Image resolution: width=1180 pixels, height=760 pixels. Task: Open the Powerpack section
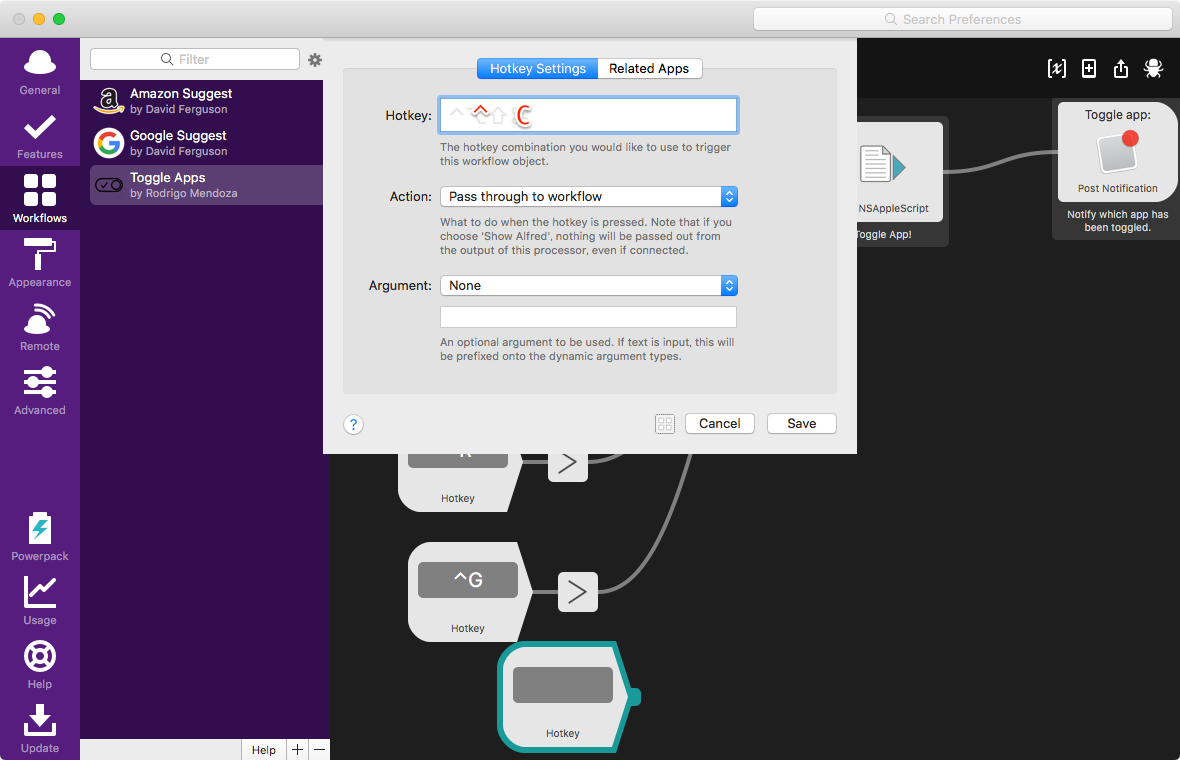40,537
